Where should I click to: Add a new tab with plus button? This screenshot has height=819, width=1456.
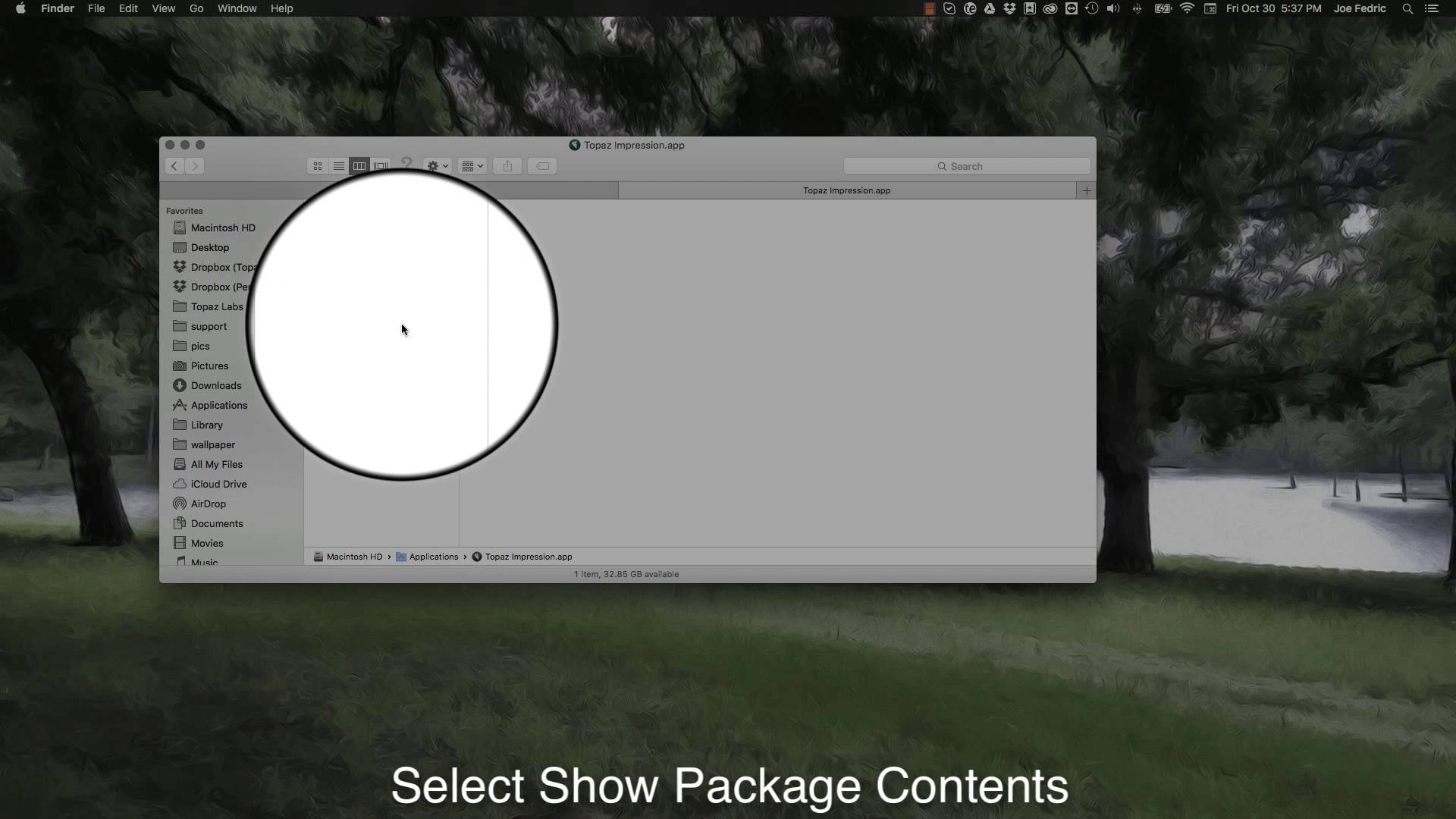(1087, 190)
